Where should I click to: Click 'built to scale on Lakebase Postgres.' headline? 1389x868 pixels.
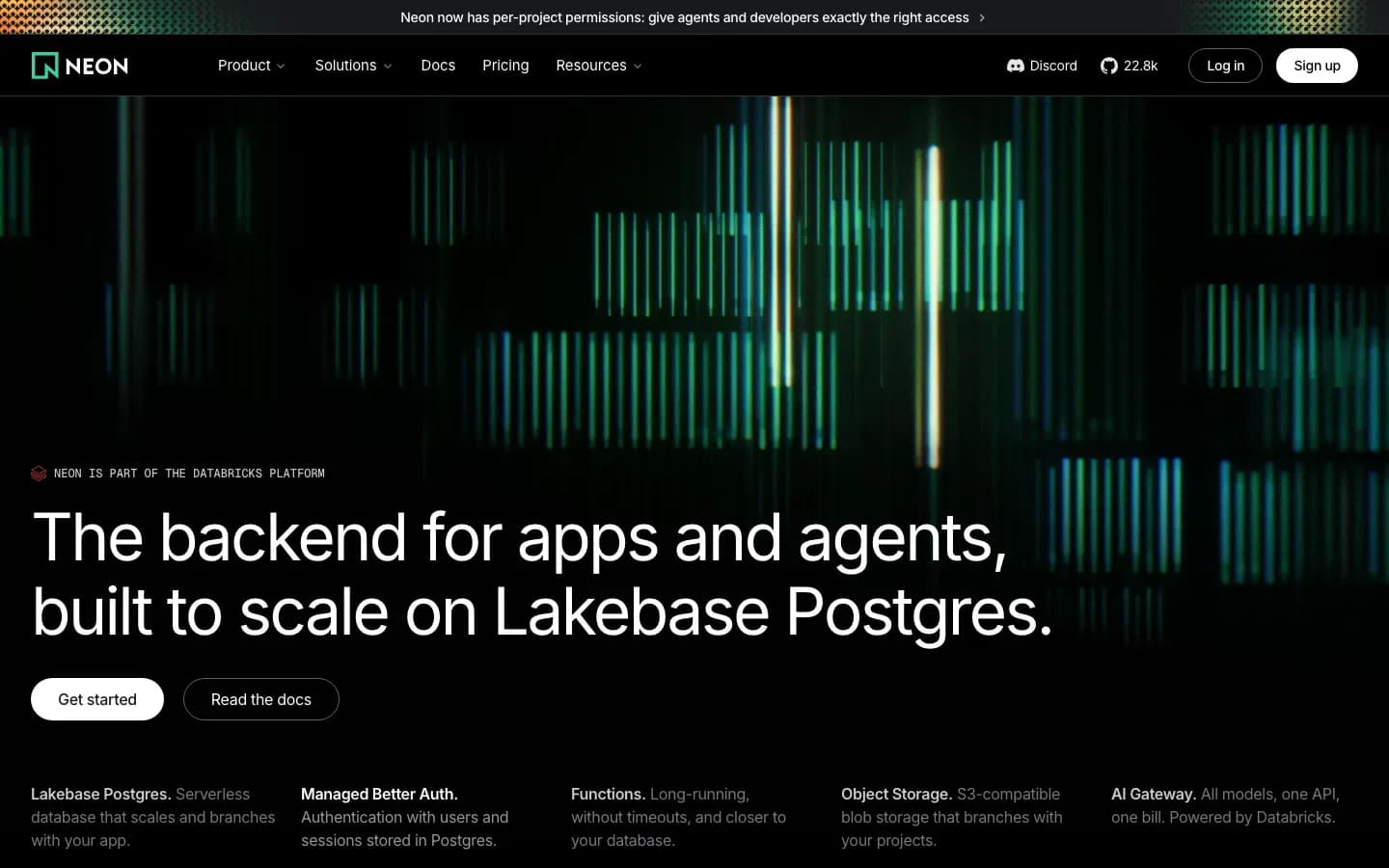[x=543, y=613]
